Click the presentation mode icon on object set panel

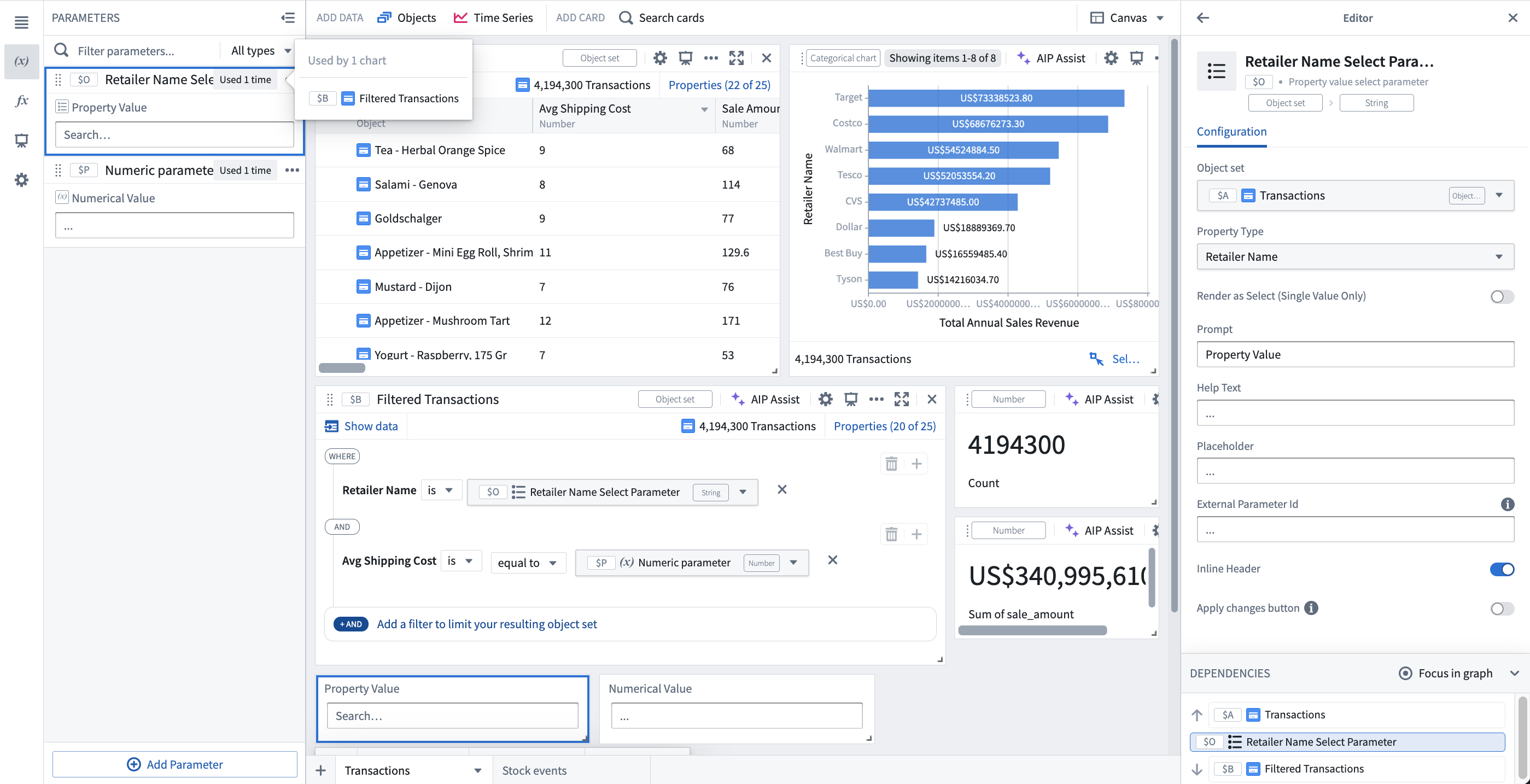[x=685, y=57]
